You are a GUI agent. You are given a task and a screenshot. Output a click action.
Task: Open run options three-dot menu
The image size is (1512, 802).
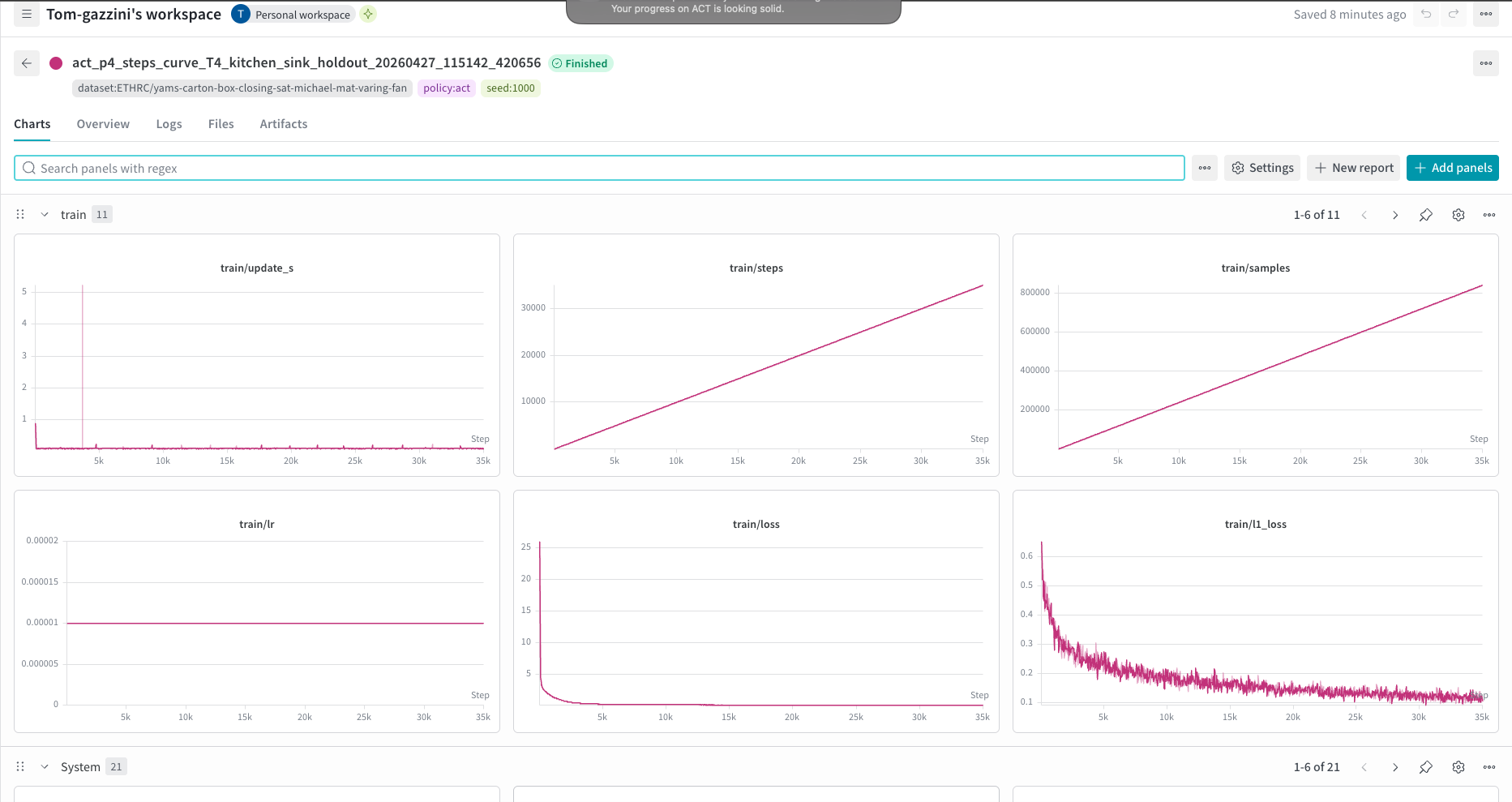pos(1486,63)
